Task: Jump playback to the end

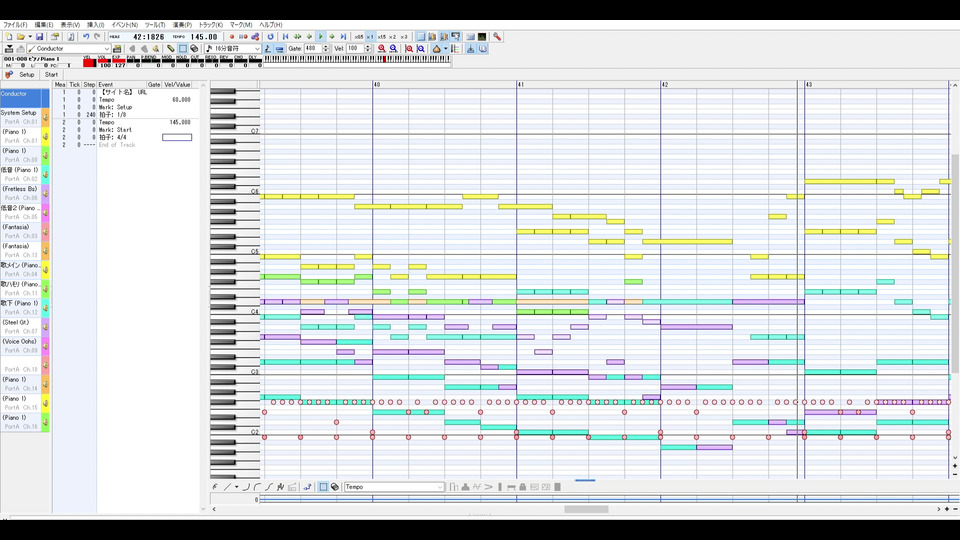Action: coord(343,37)
